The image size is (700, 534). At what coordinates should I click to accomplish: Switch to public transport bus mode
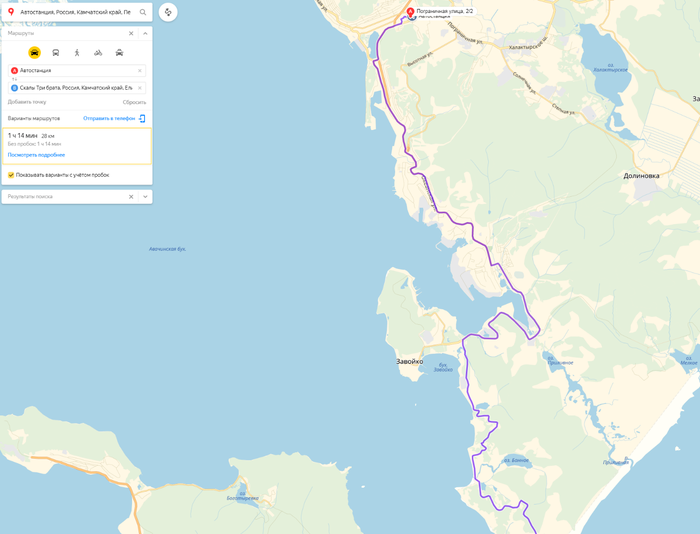coord(56,53)
